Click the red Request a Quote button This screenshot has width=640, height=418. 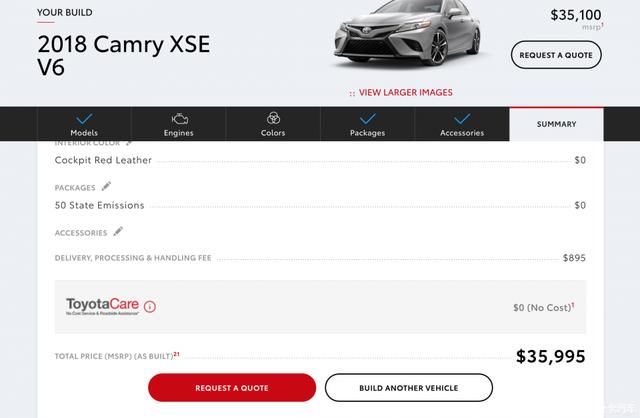(x=232, y=387)
